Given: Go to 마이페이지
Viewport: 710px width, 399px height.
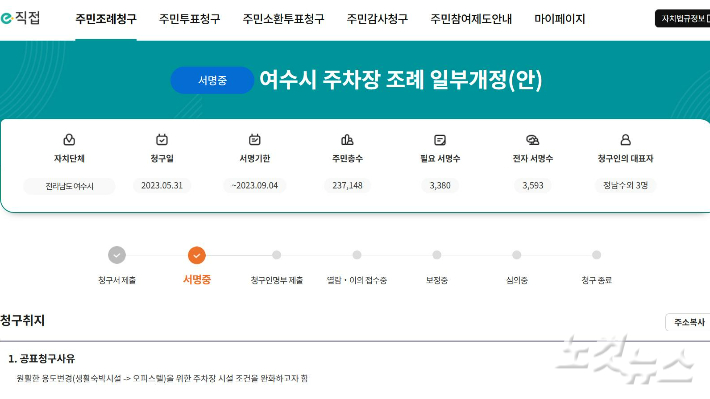Looking at the screenshot, I should click(560, 19).
